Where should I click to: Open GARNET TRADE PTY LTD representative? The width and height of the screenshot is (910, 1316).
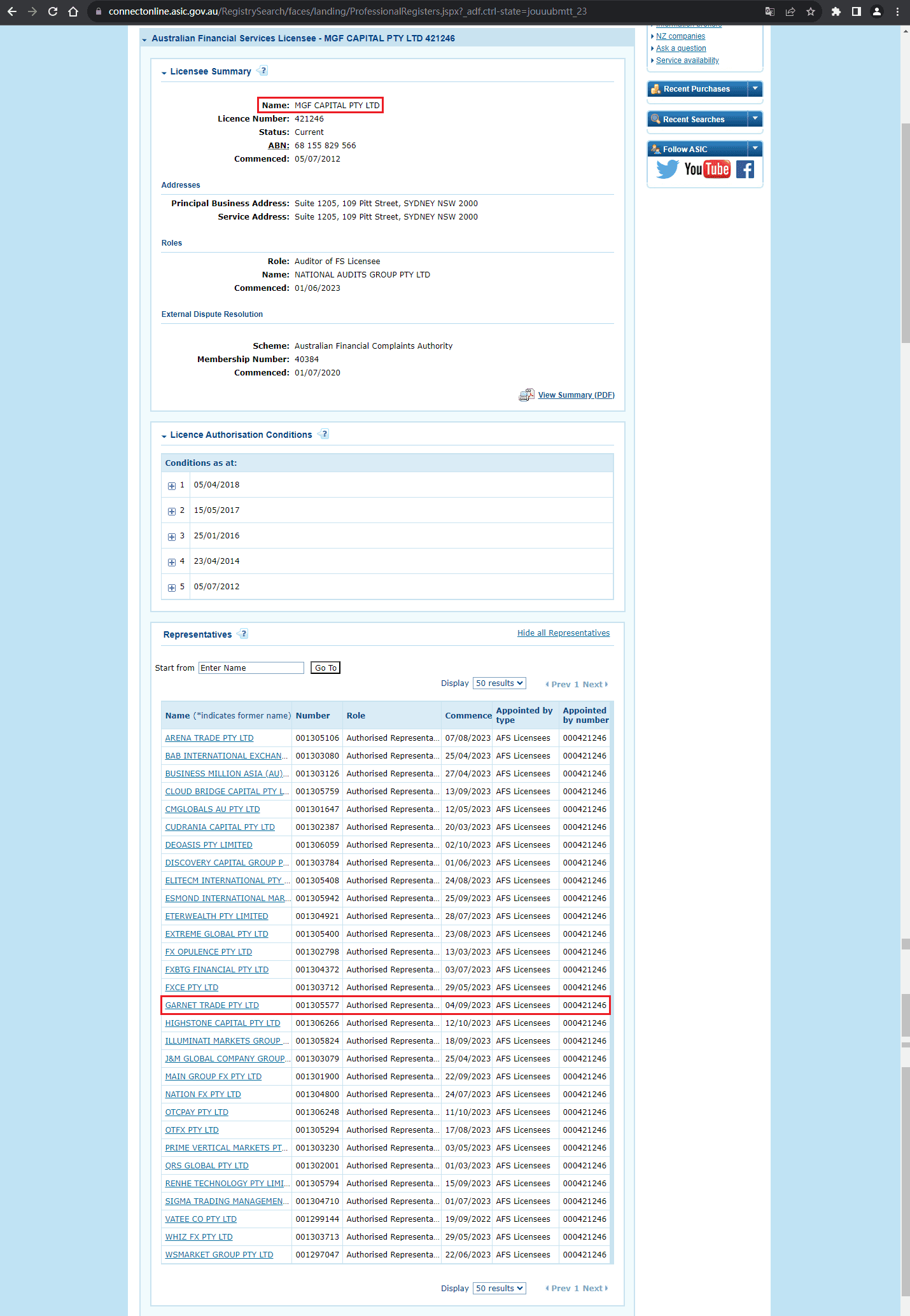212,1005
